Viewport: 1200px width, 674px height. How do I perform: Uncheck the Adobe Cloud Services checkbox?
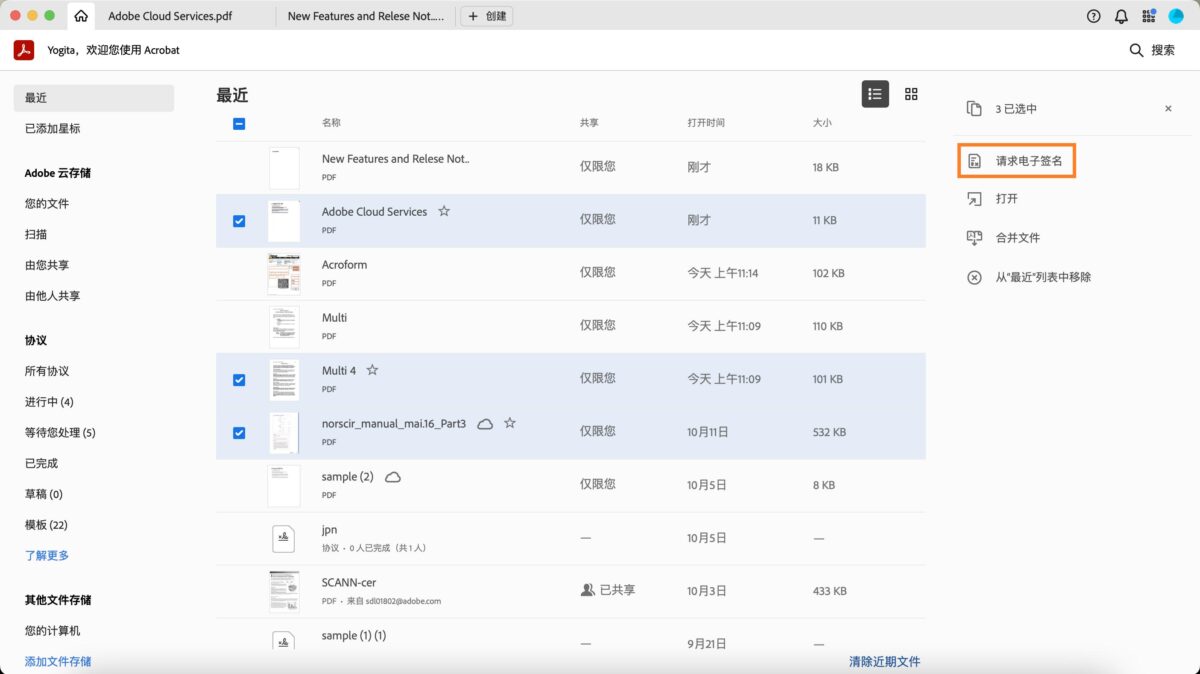click(239, 221)
